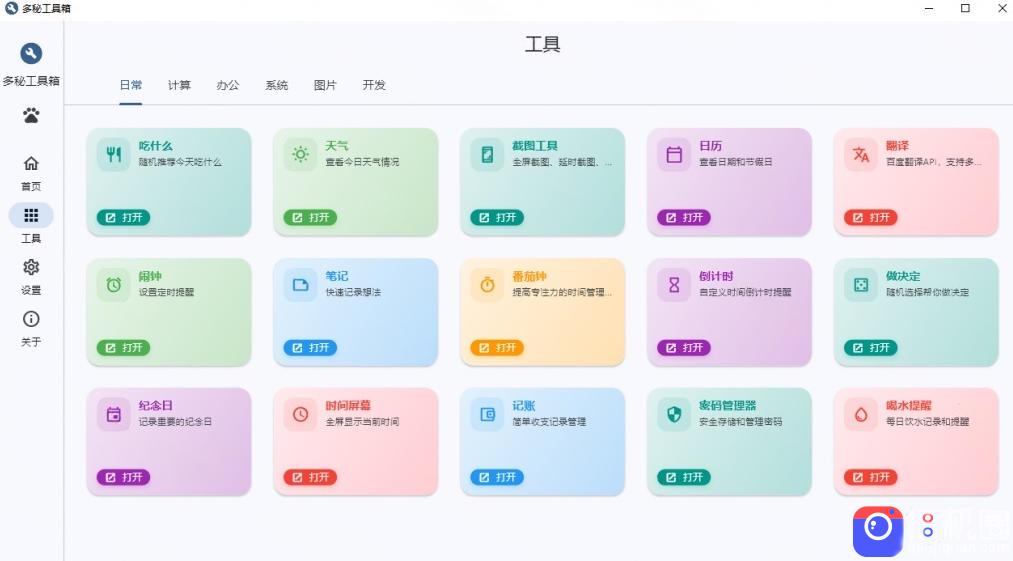Viewport: 1013px width, 561px height.
Task: Switch to the 办公 tab
Action: [x=227, y=85]
